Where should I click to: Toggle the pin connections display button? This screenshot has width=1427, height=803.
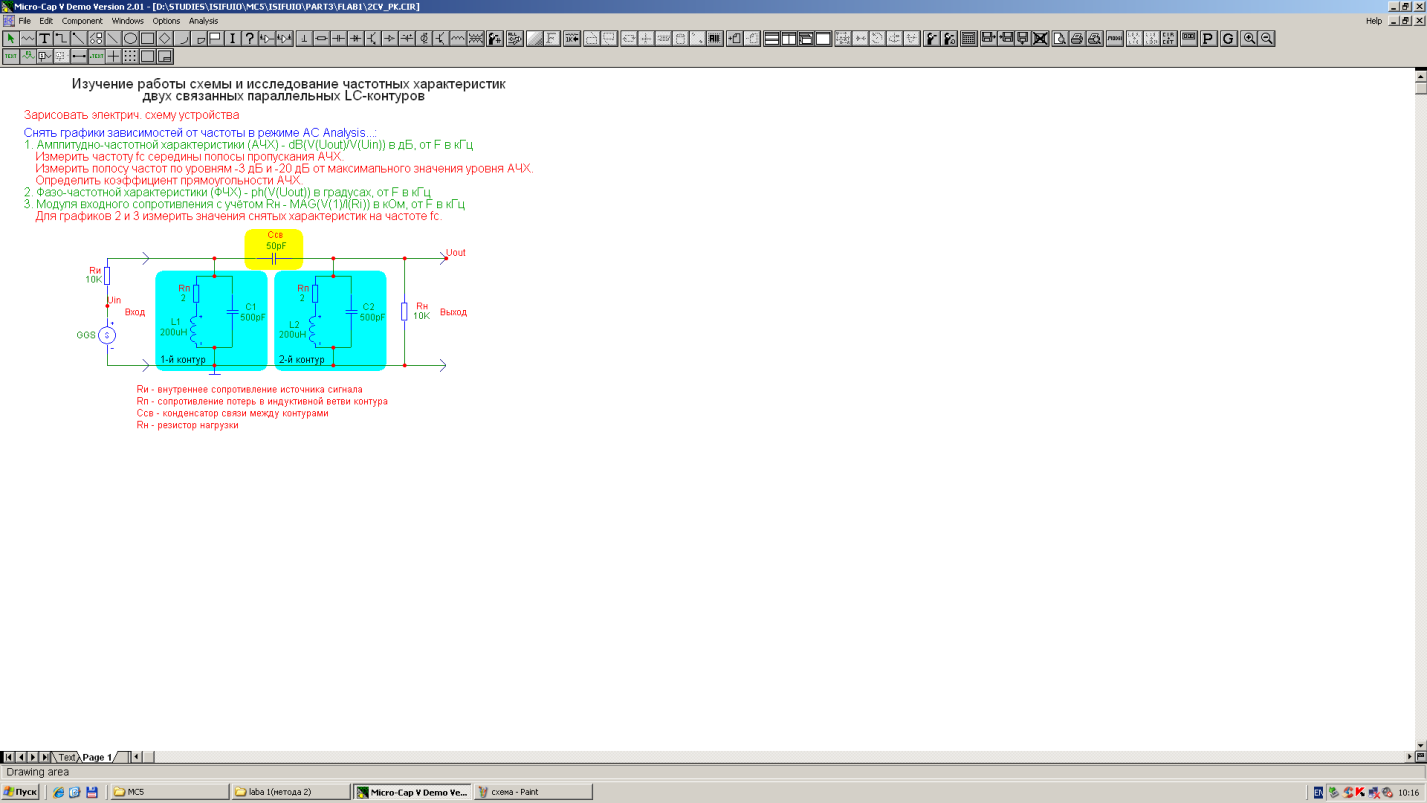[x=79, y=56]
